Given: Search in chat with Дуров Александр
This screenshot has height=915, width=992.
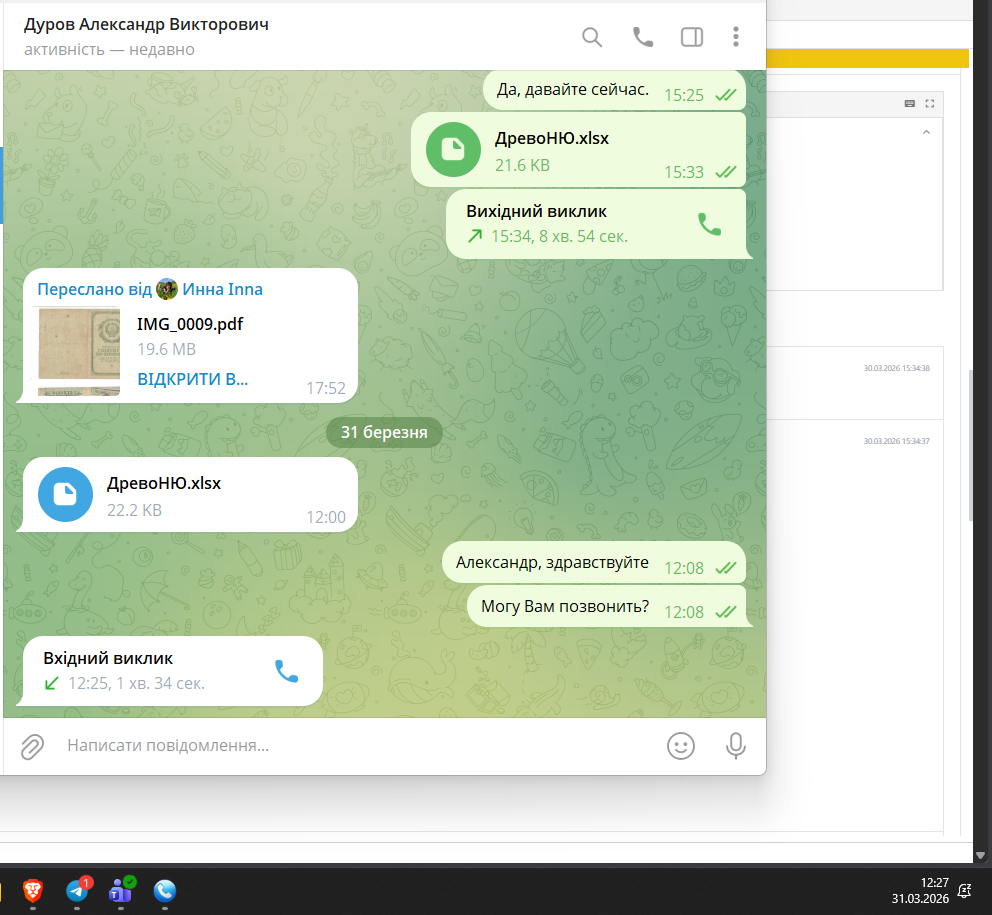Looking at the screenshot, I should click(592, 37).
